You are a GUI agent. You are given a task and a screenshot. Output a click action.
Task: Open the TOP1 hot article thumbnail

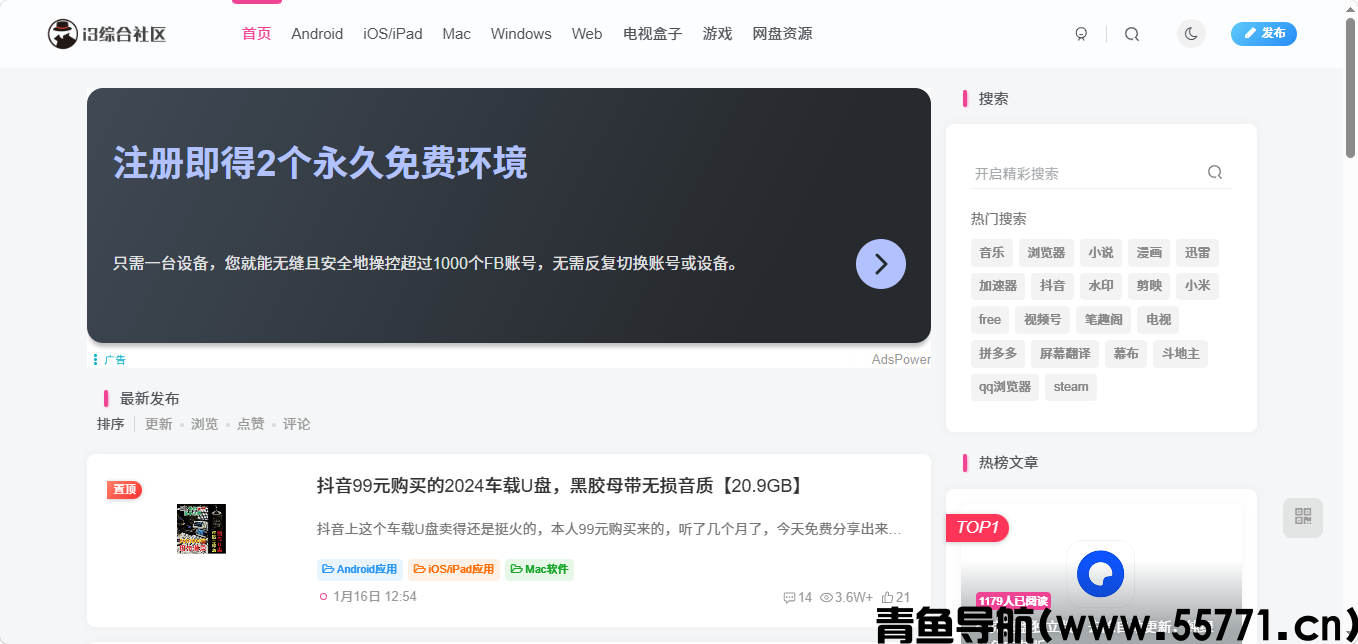(x=1101, y=575)
